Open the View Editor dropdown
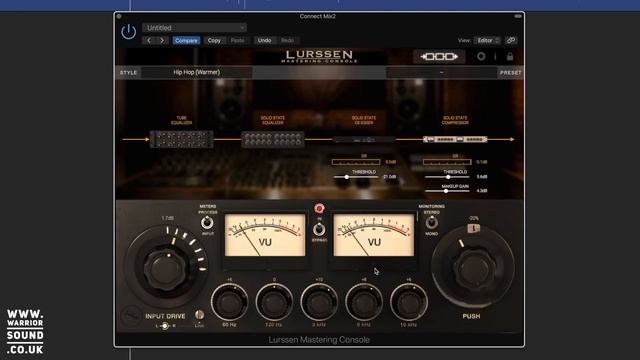Screen dimensions: 640x360 (x=487, y=40)
